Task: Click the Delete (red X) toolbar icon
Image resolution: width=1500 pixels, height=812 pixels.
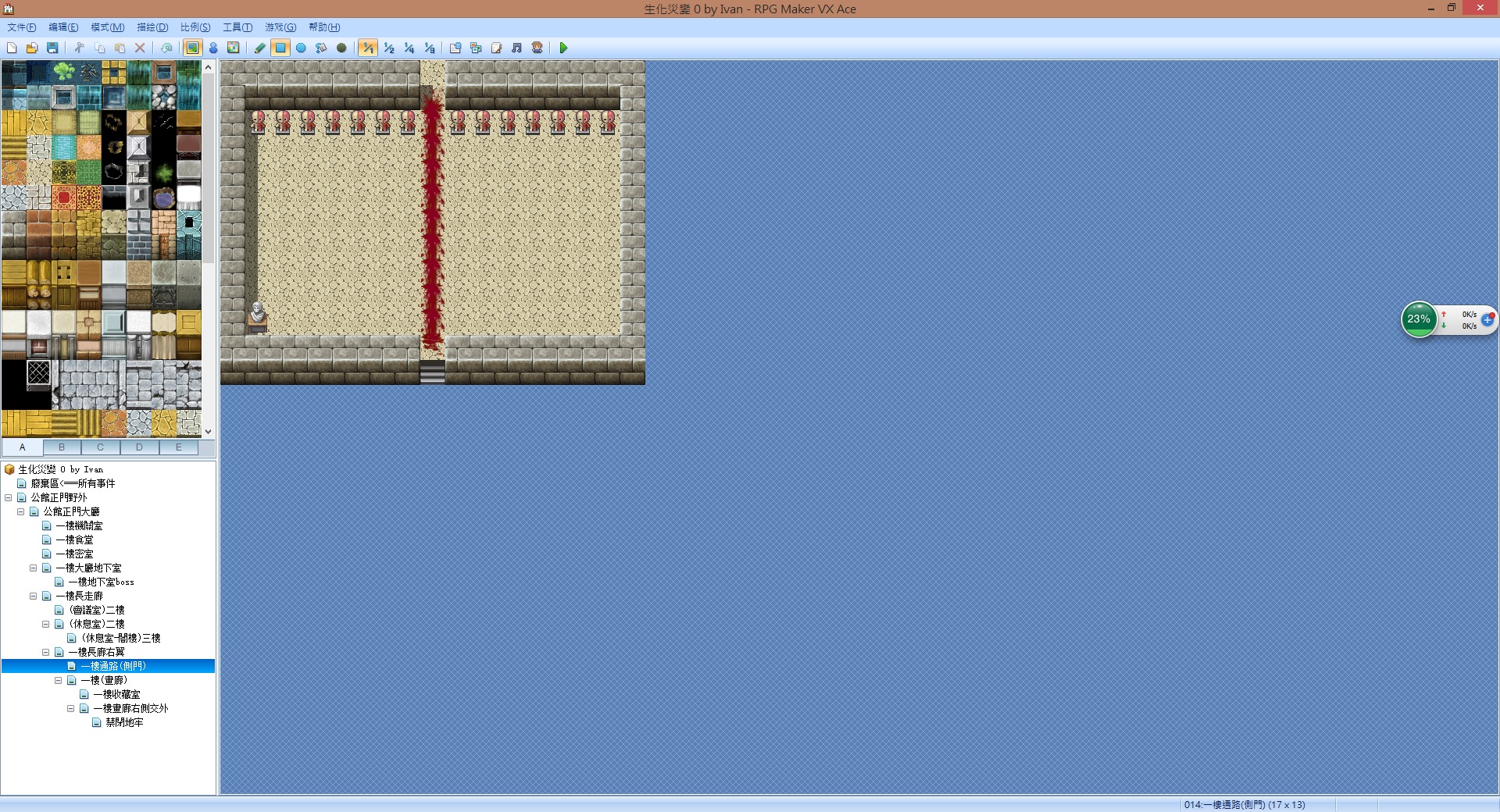Action: click(140, 48)
